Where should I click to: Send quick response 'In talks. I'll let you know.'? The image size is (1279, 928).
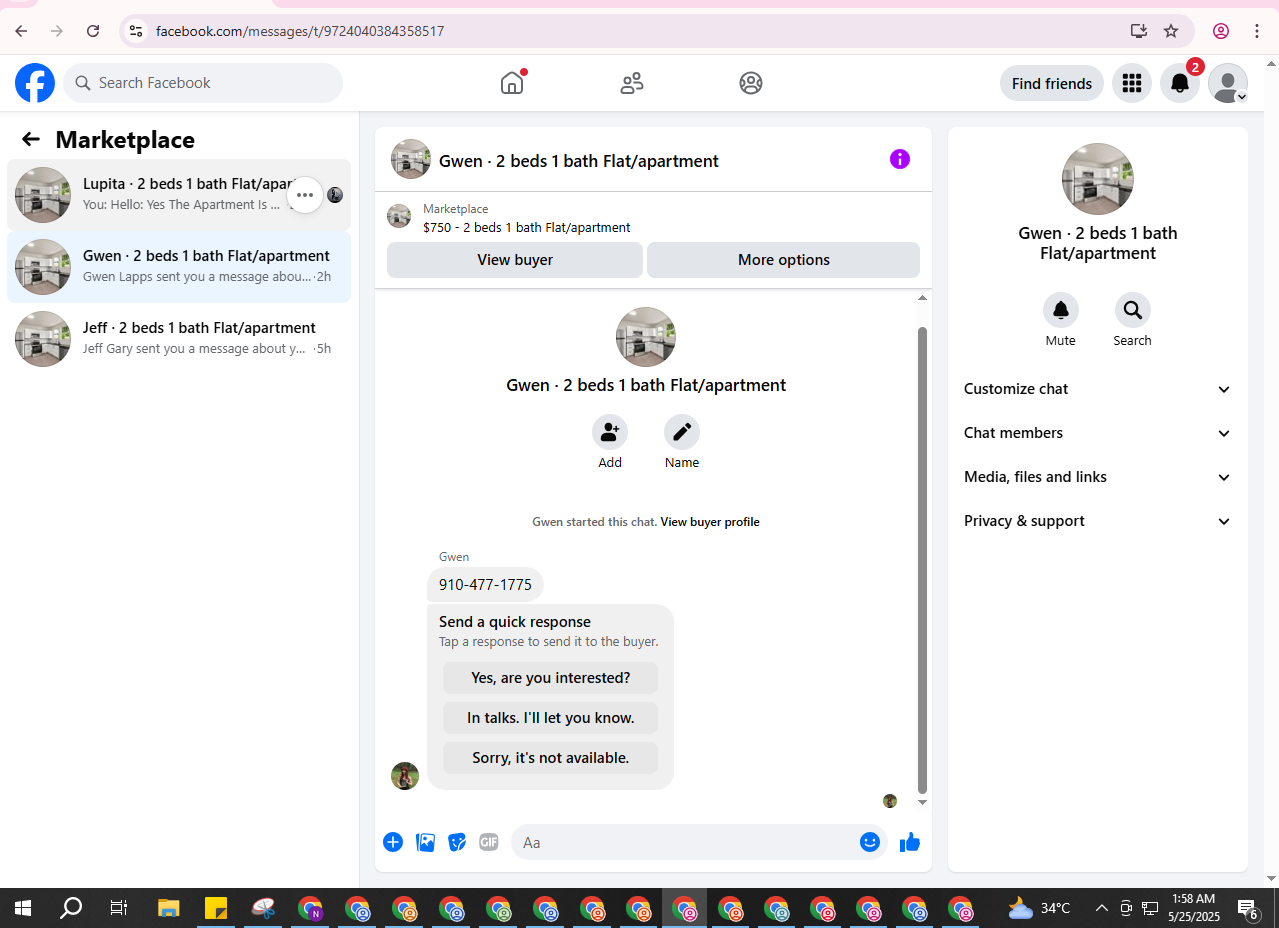pos(550,718)
